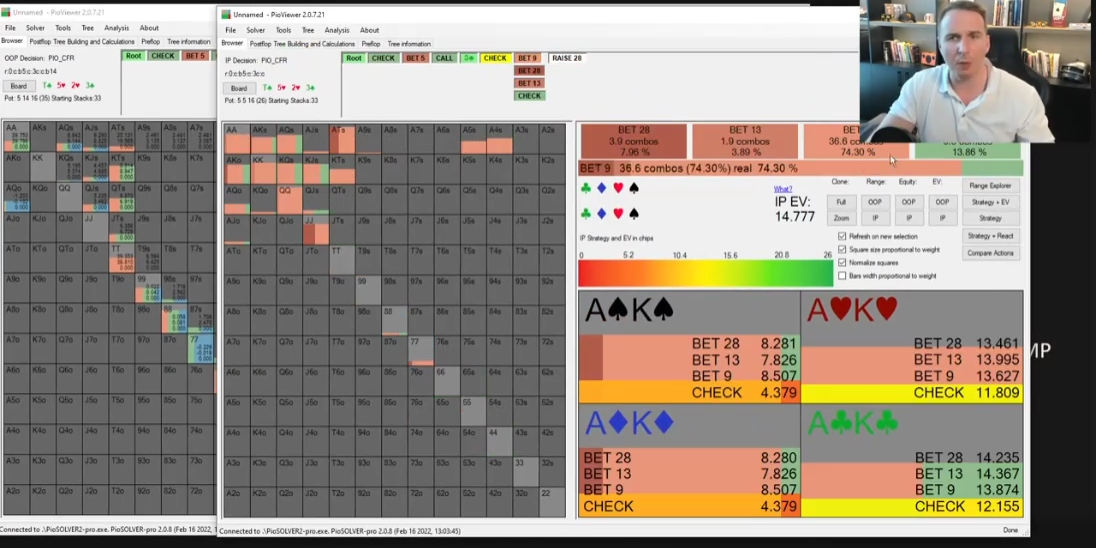This screenshot has width=1096, height=548.
Task: Select green CHECK option below BET 13
Action: click(x=528, y=96)
